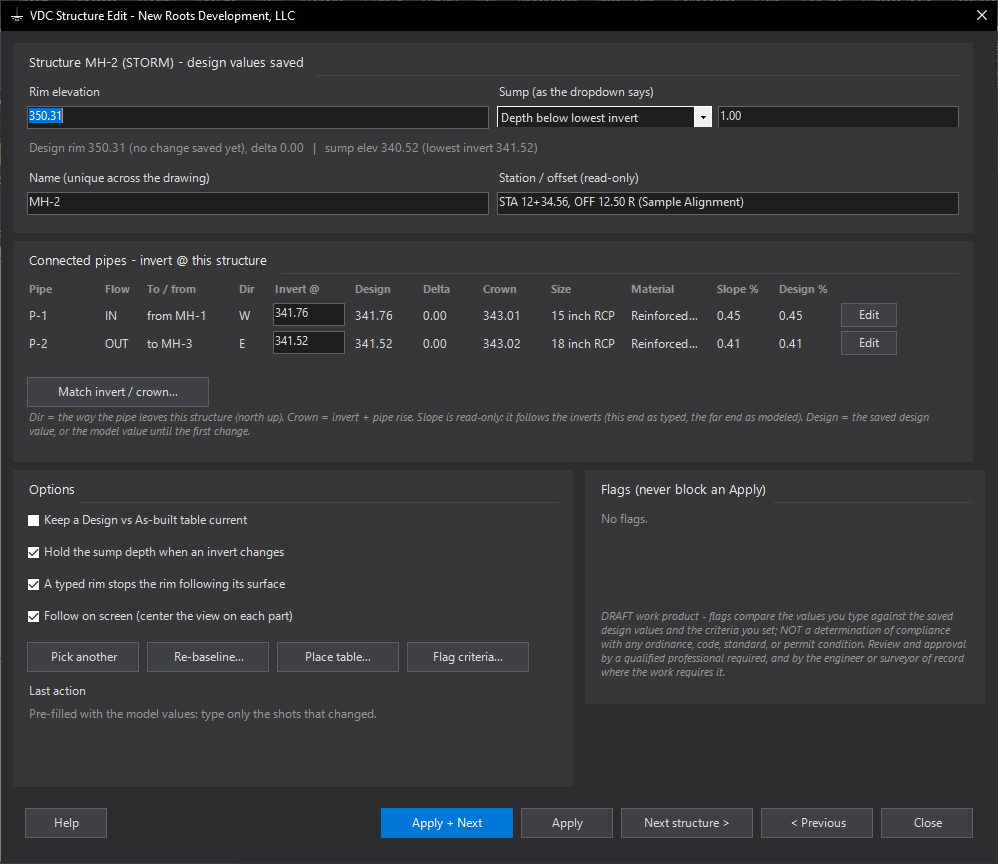Click the P-1 pipe name

(38, 316)
